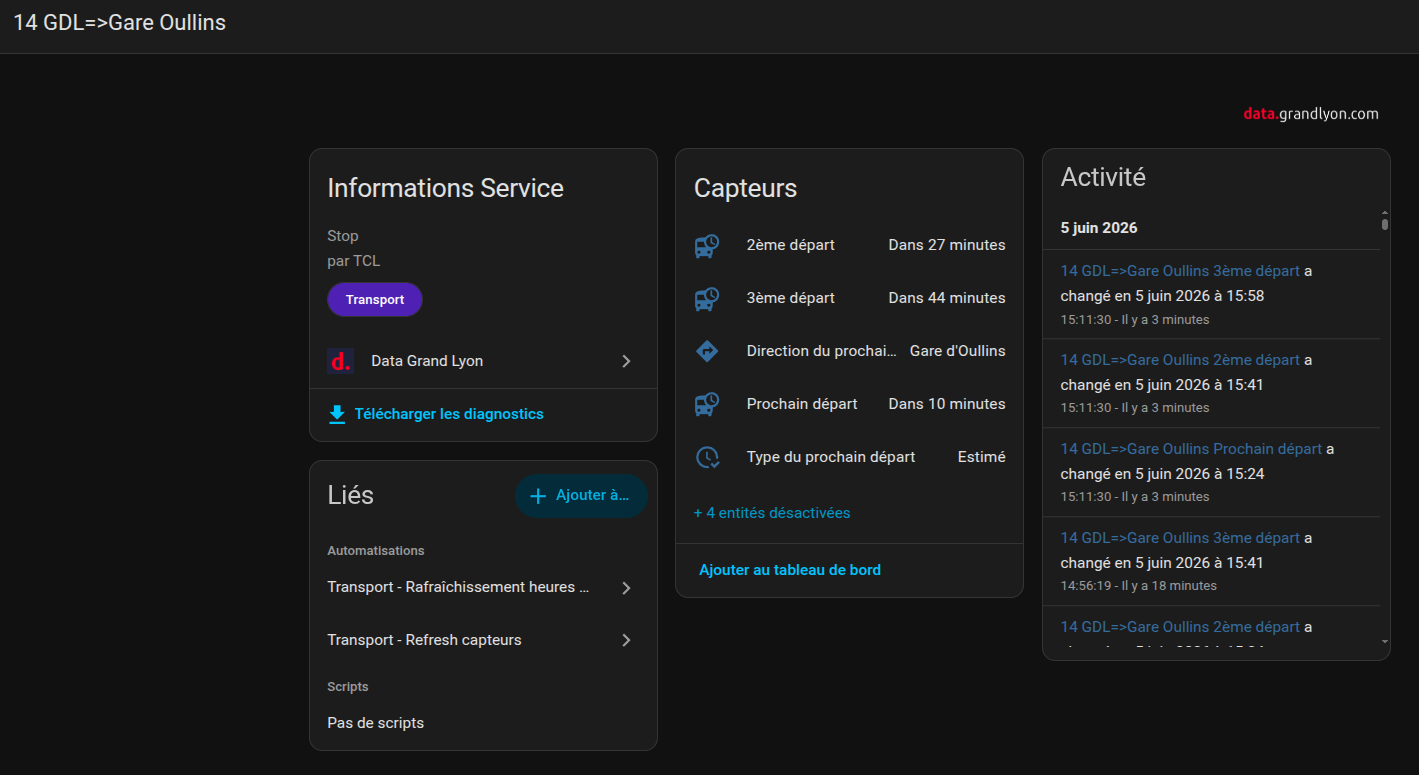Screen dimensions: 1419x775
Task: Select the Prochain départ sensor row
Action: coord(849,404)
